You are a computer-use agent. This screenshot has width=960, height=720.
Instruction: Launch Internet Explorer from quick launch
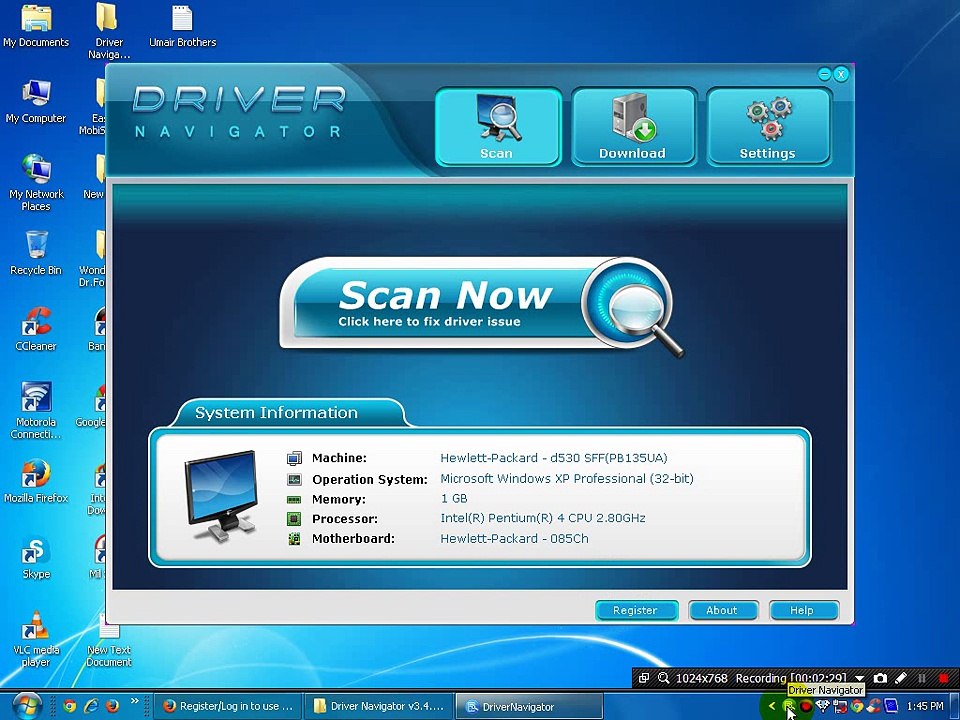pyautogui.click(x=91, y=706)
